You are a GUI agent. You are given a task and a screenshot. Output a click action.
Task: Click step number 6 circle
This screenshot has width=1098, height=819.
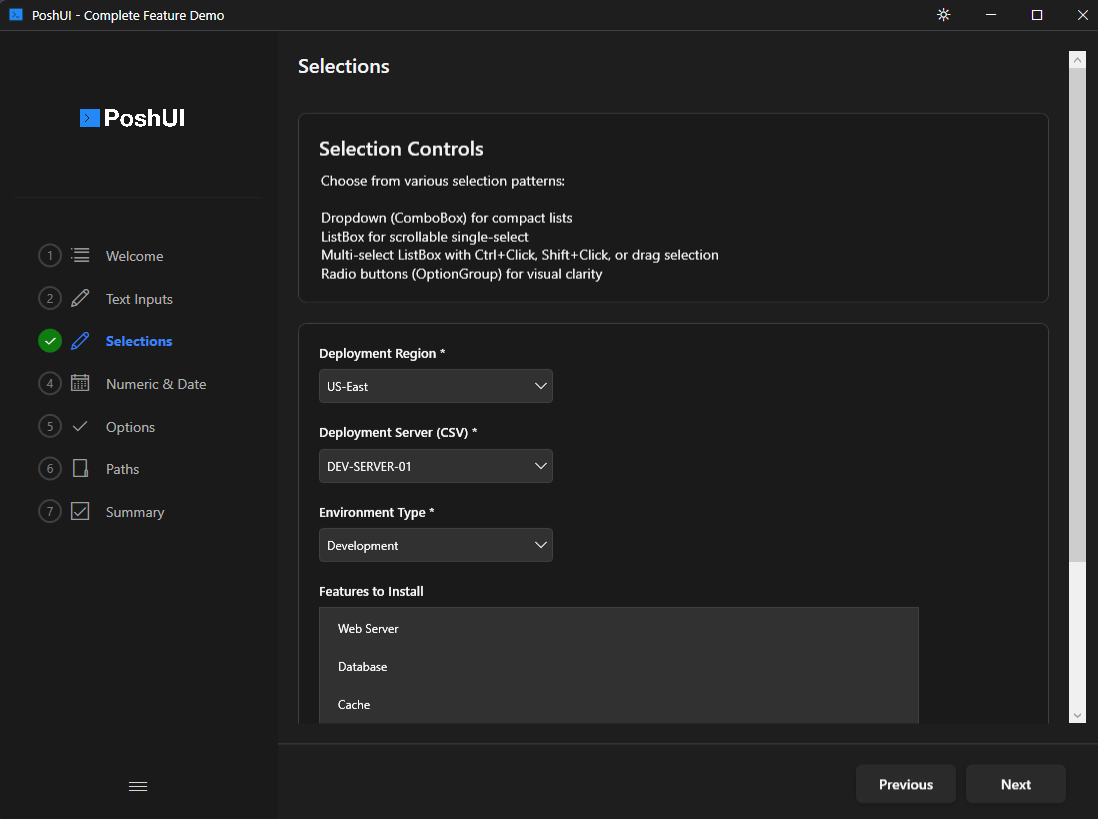coord(50,469)
